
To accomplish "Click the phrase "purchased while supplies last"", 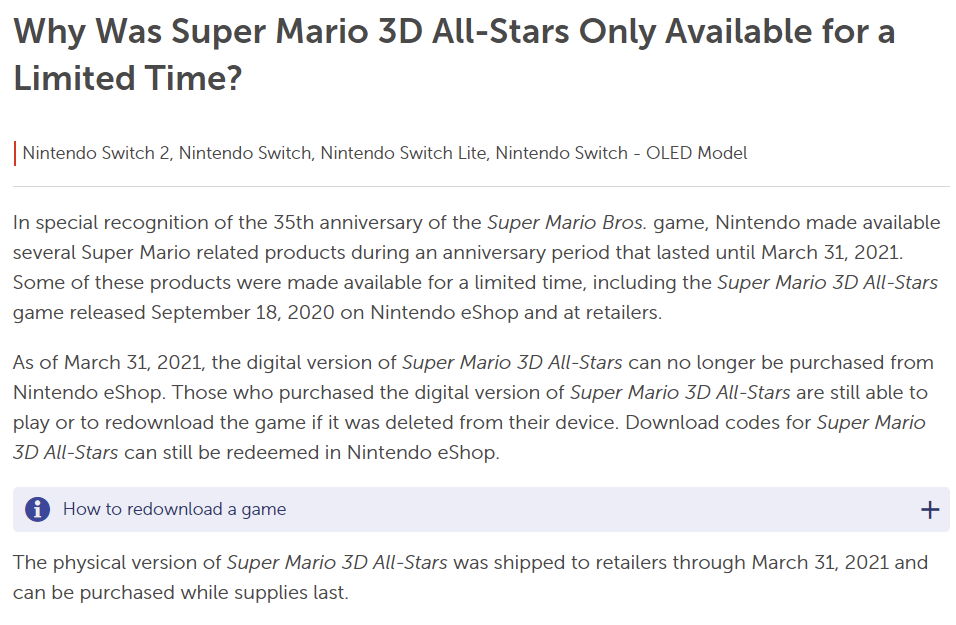I will coord(219,592).
